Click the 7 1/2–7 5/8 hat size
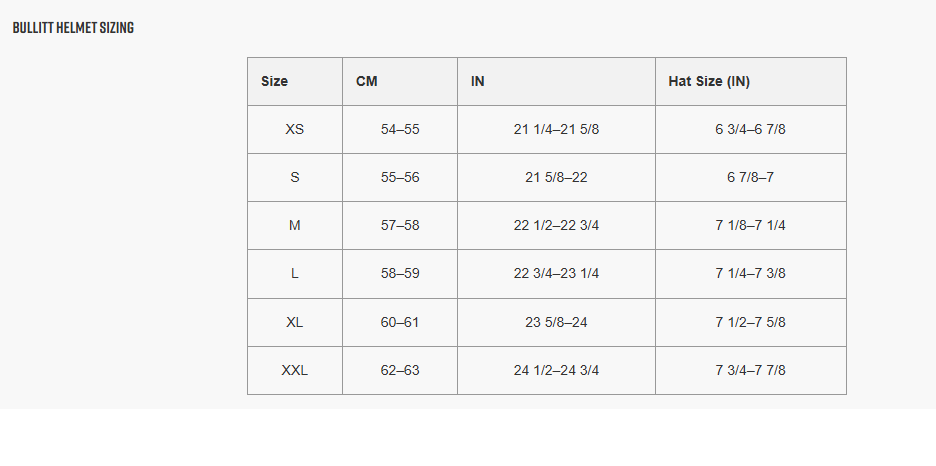936x466 pixels. (750, 322)
